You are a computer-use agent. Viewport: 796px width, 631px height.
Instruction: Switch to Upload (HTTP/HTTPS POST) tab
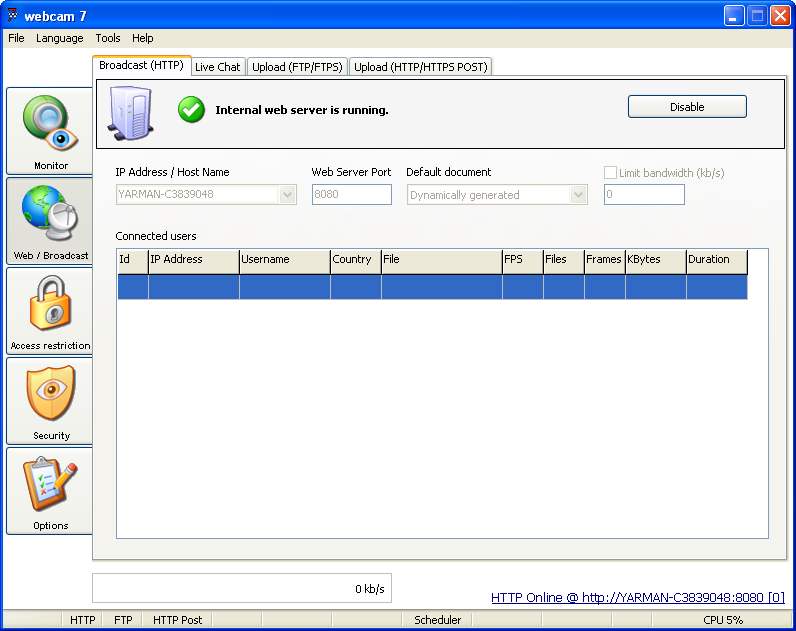pyautogui.click(x=421, y=67)
